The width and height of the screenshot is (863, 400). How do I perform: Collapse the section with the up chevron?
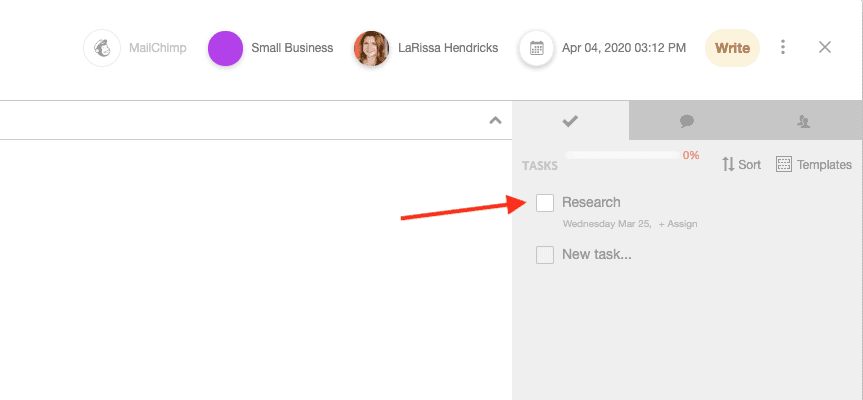495,120
